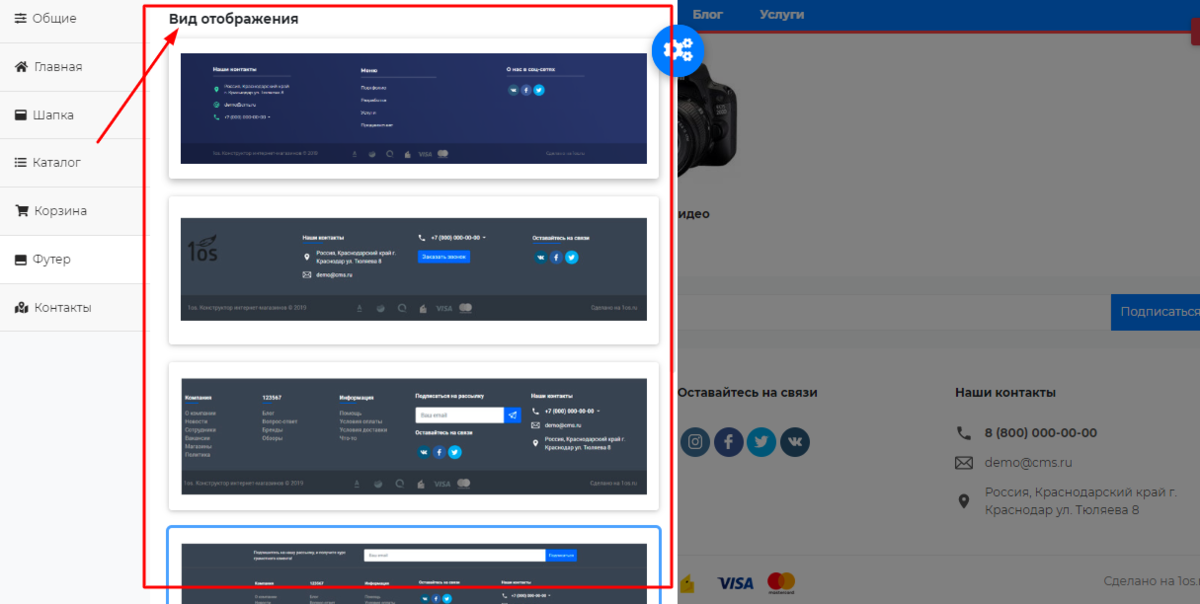Click the blue round gear settings button
Screen dimensions: 1200x604
(678, 50)
